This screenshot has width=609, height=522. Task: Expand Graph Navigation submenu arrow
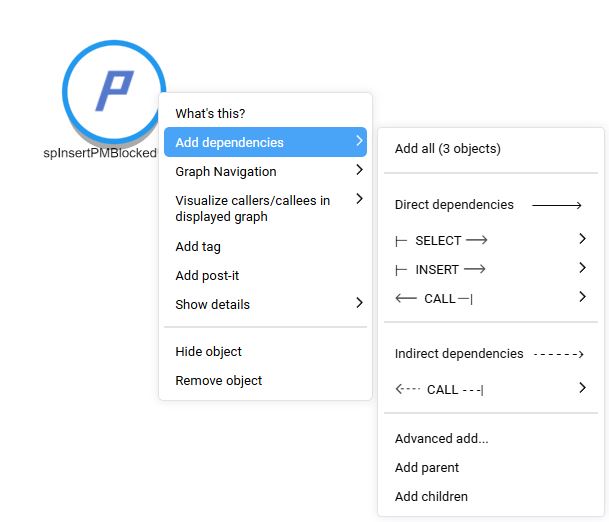pos(358,171)
